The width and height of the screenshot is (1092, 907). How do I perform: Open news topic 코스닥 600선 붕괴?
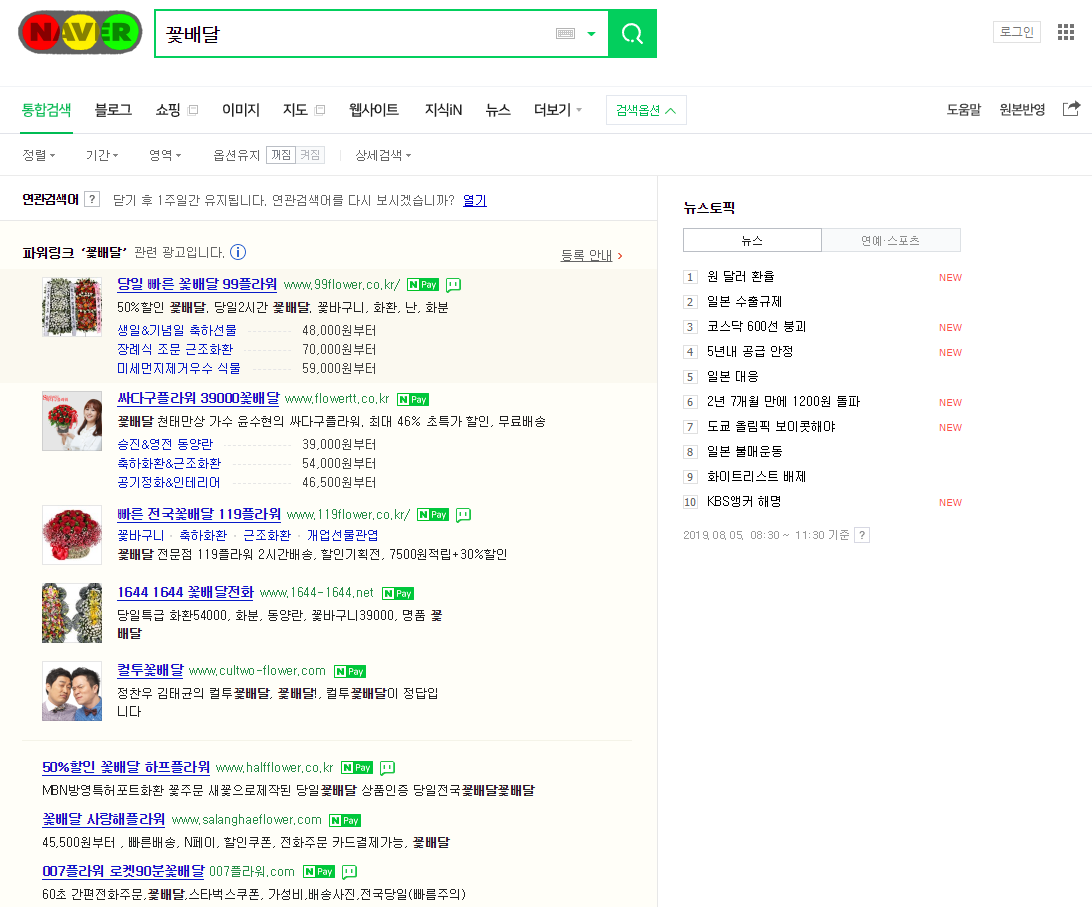756,327
